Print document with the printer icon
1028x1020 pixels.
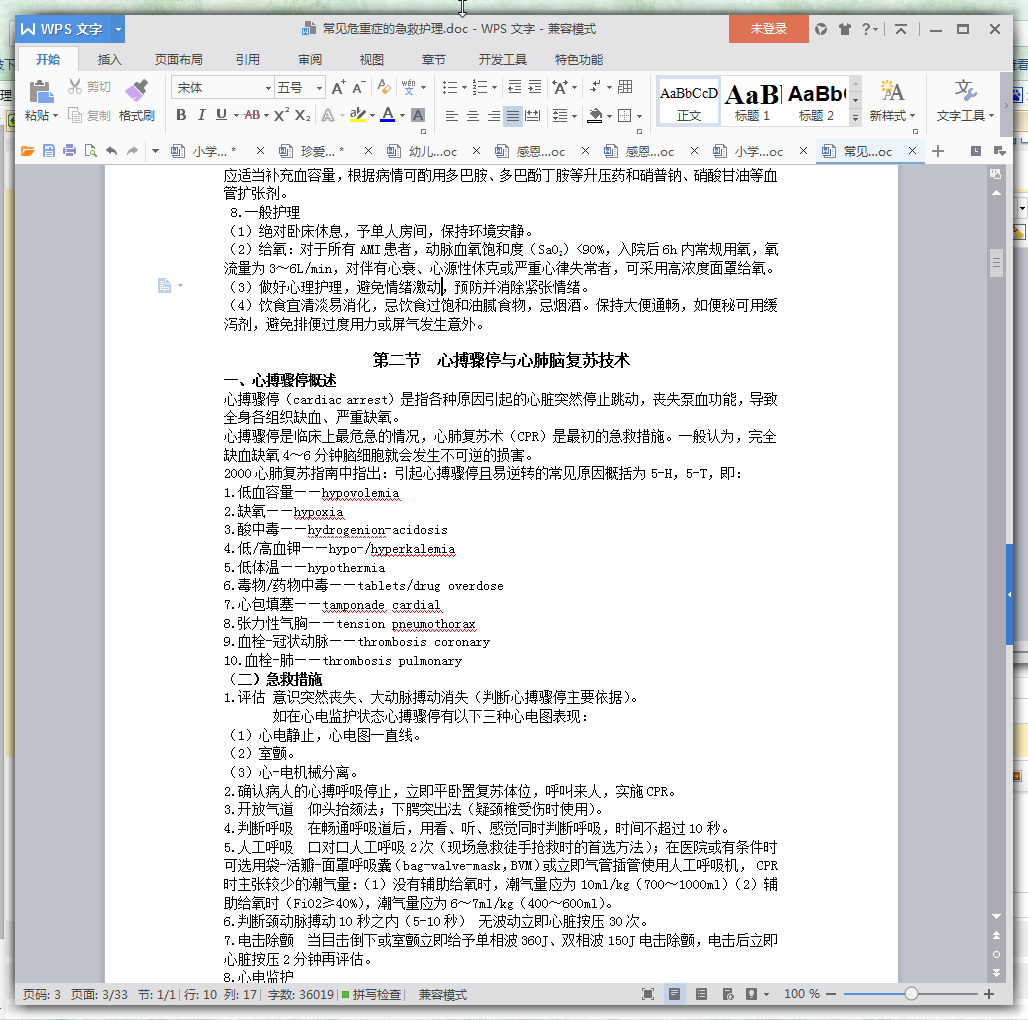(69, 151)
